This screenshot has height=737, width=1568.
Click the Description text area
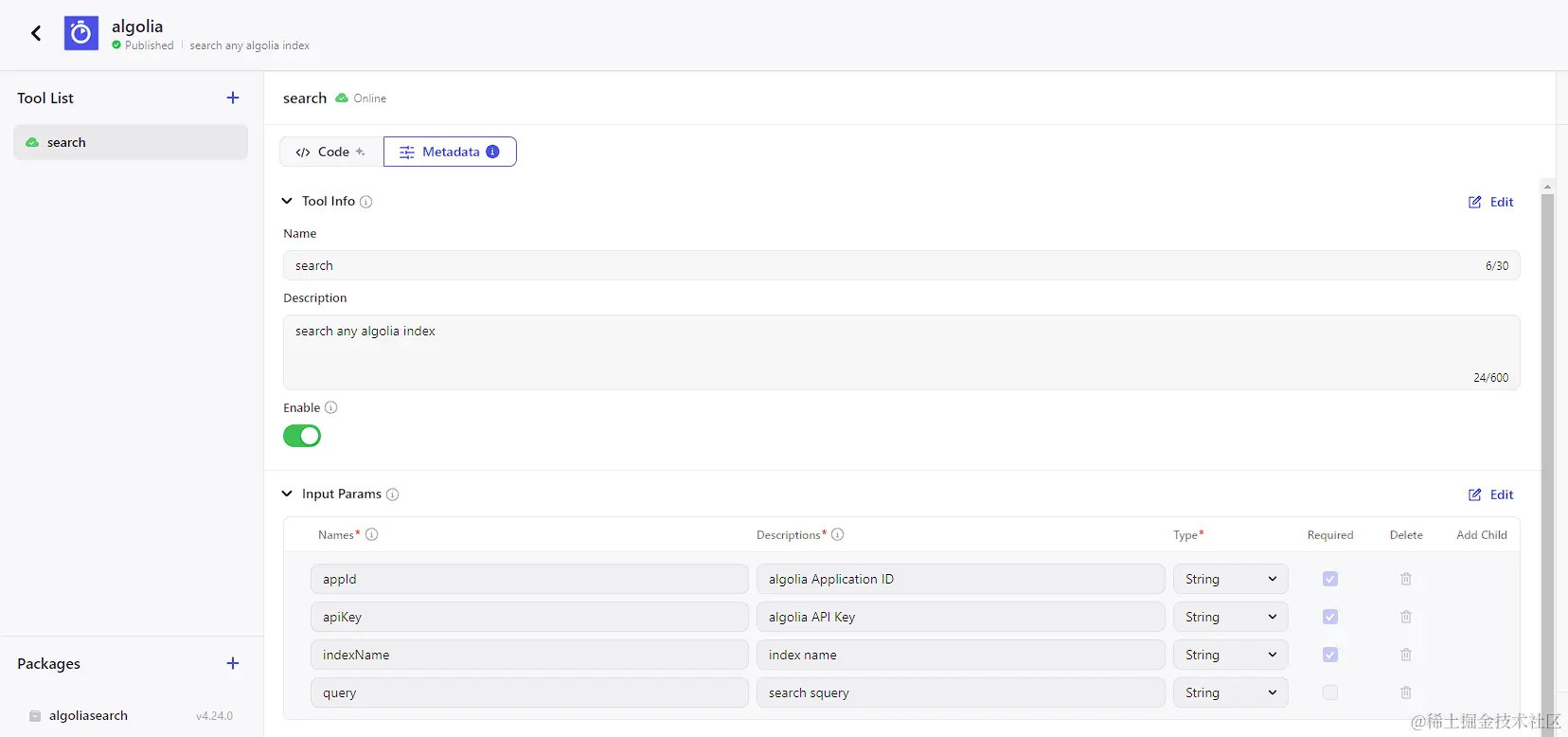click(x=901, y=352)
